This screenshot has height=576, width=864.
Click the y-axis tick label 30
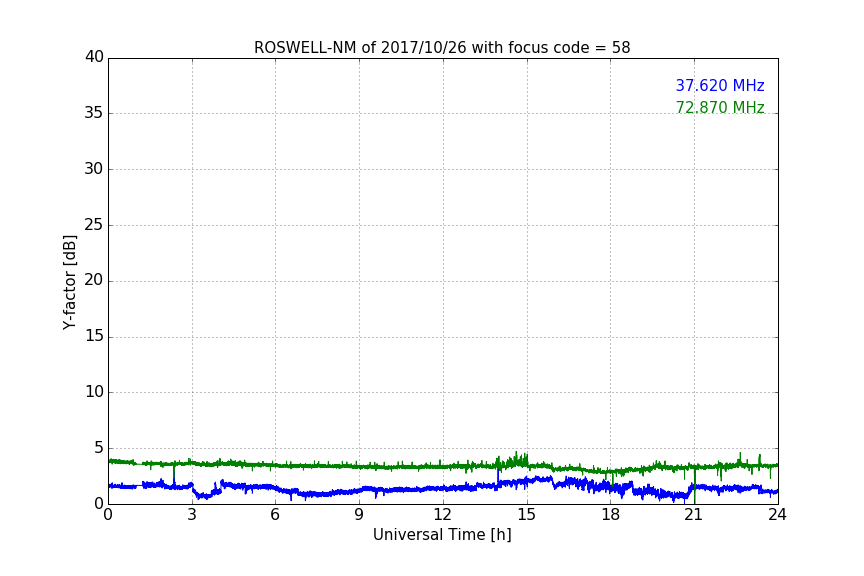tap(94, 169)
